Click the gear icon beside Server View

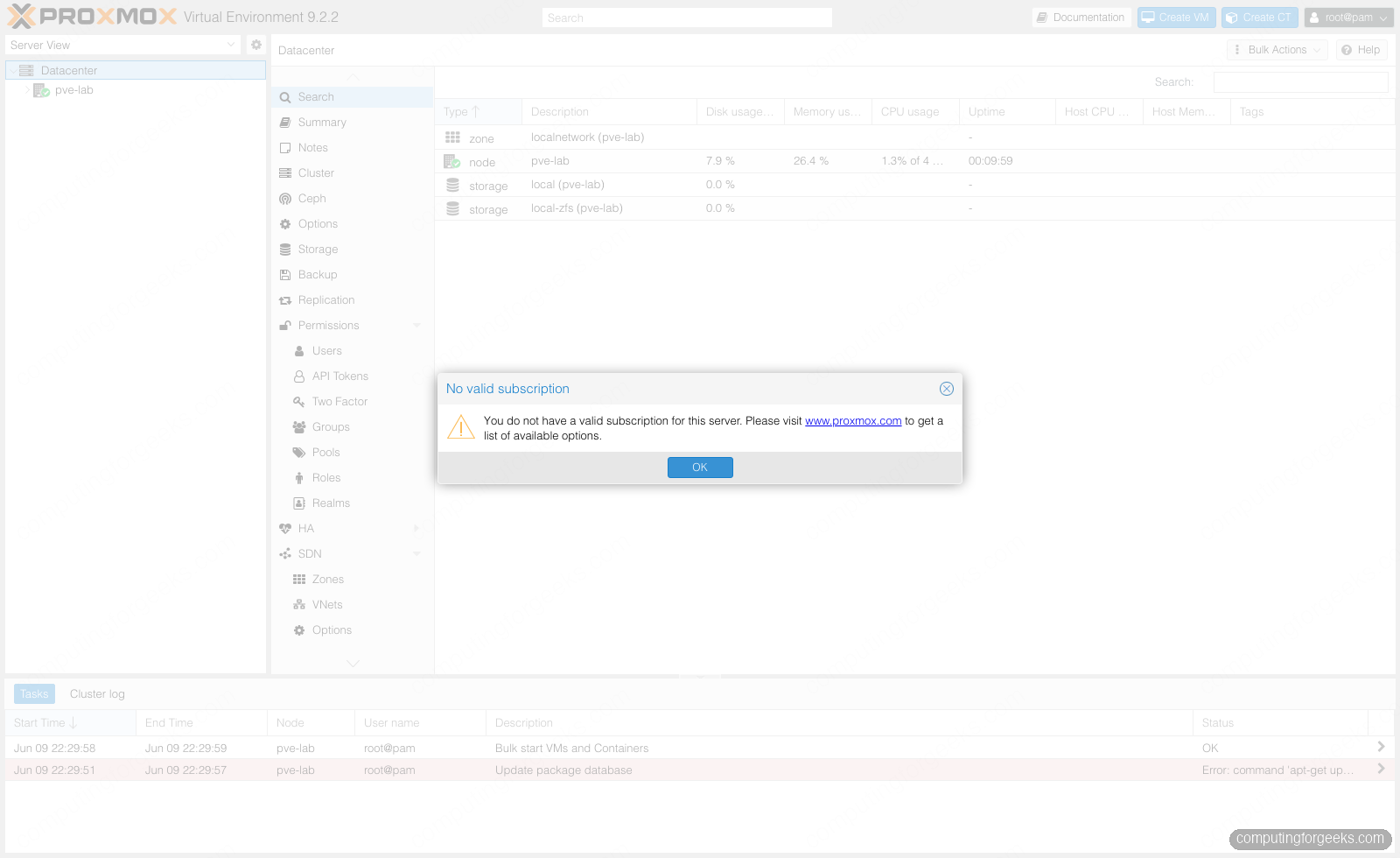(256, 45)
